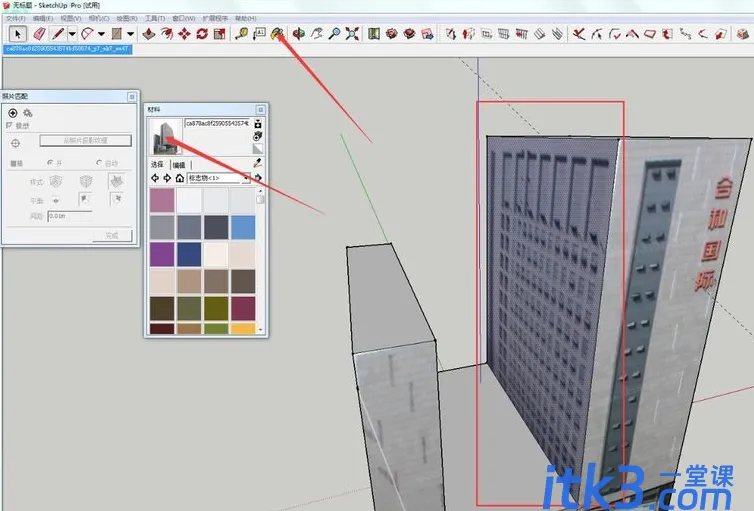Open the Arc tool dropdown arrow

point(101,34)
